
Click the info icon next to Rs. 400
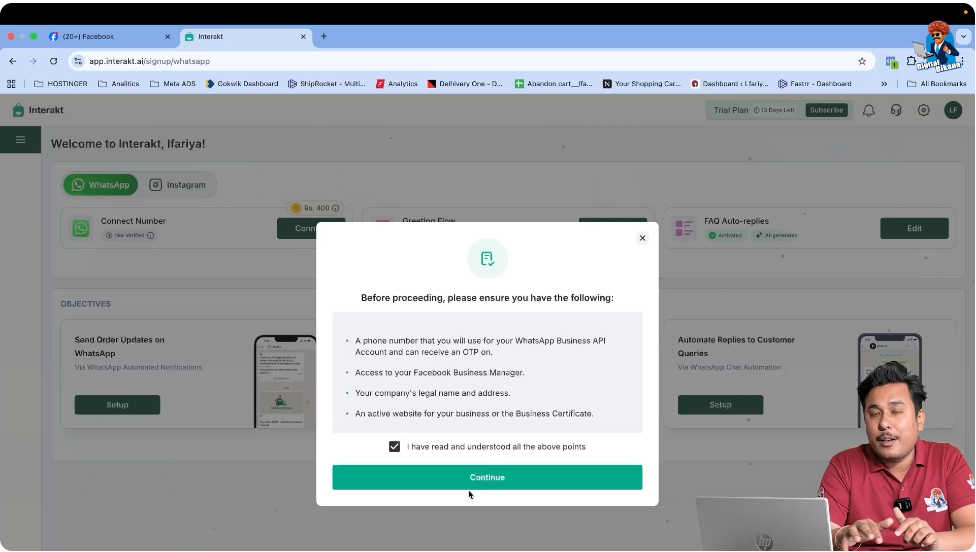tap(336, 208)
